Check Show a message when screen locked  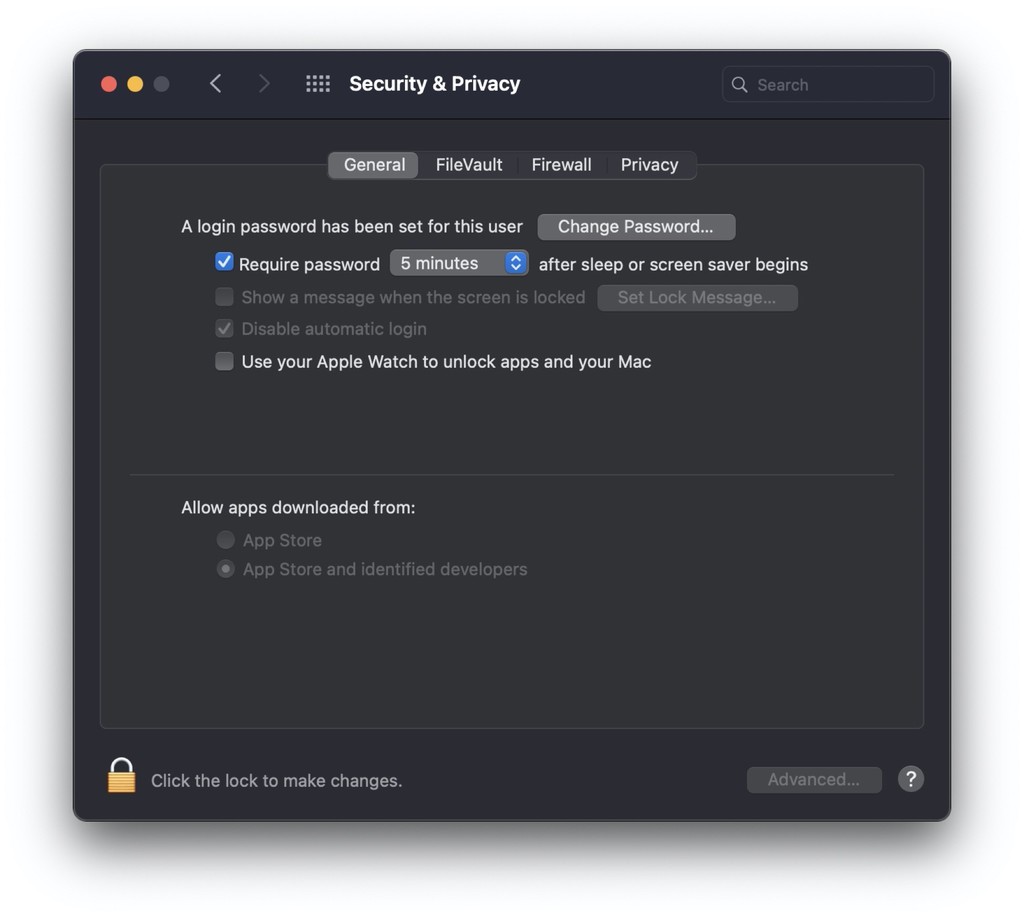click(x=224, y=297)
